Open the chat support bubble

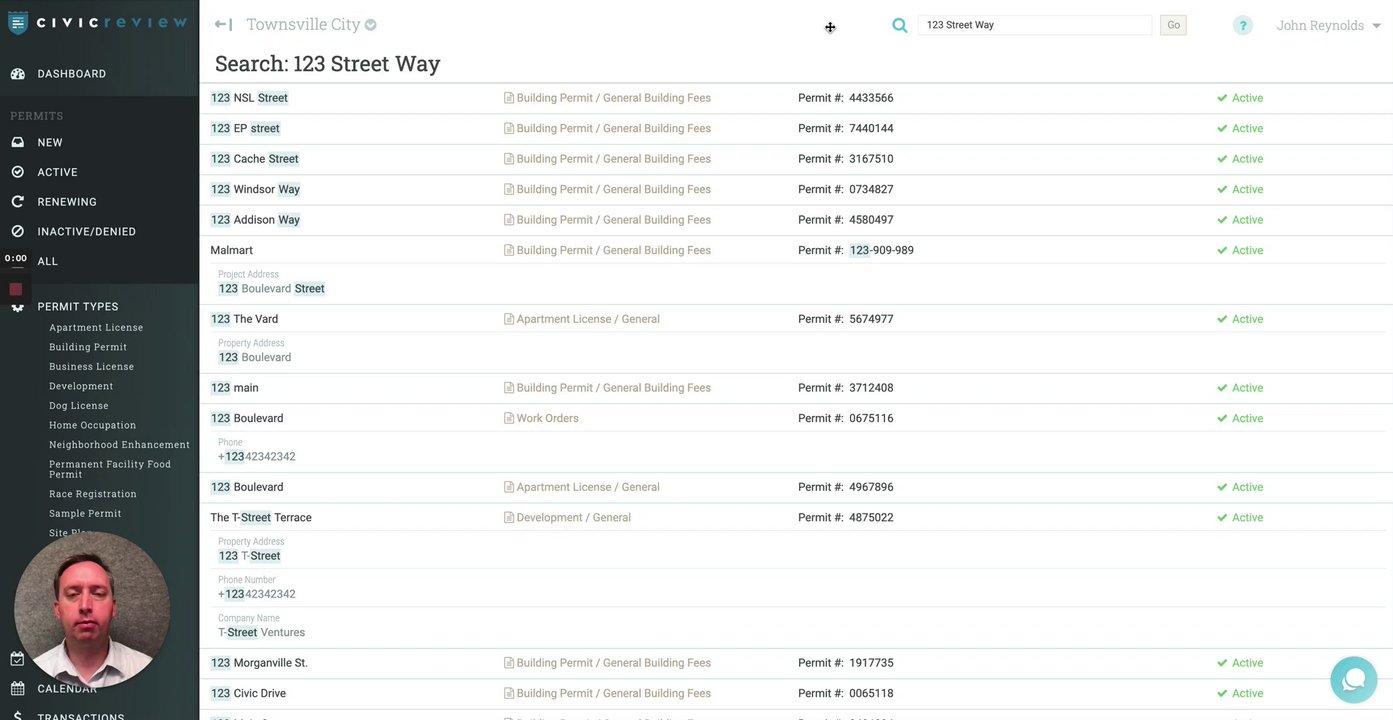[1354, 679]
